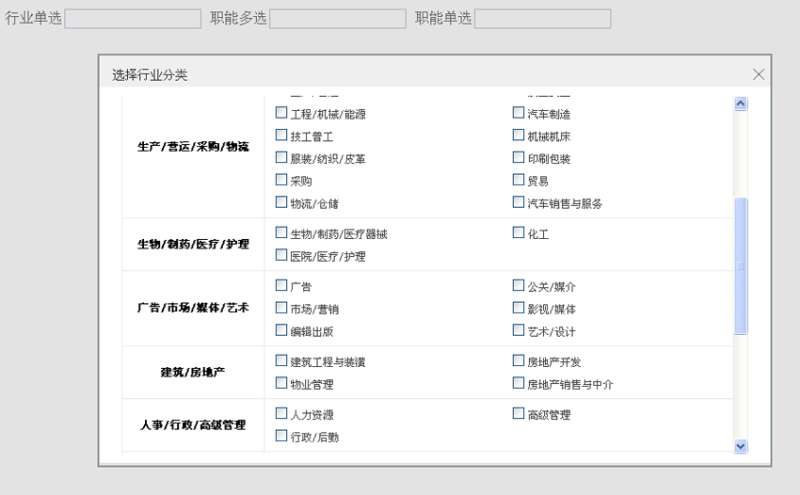Tick the 化工 checkbox

click(518, 233)
